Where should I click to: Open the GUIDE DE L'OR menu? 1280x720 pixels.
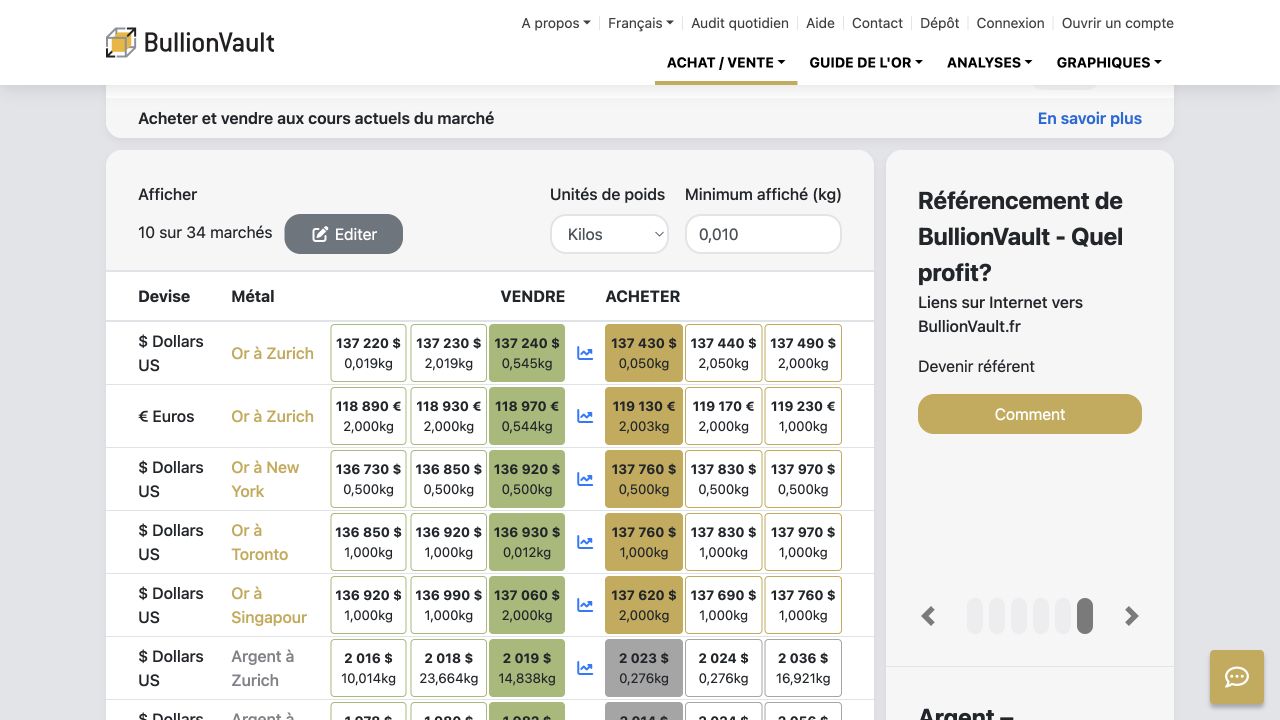click(x=866, y=62)
